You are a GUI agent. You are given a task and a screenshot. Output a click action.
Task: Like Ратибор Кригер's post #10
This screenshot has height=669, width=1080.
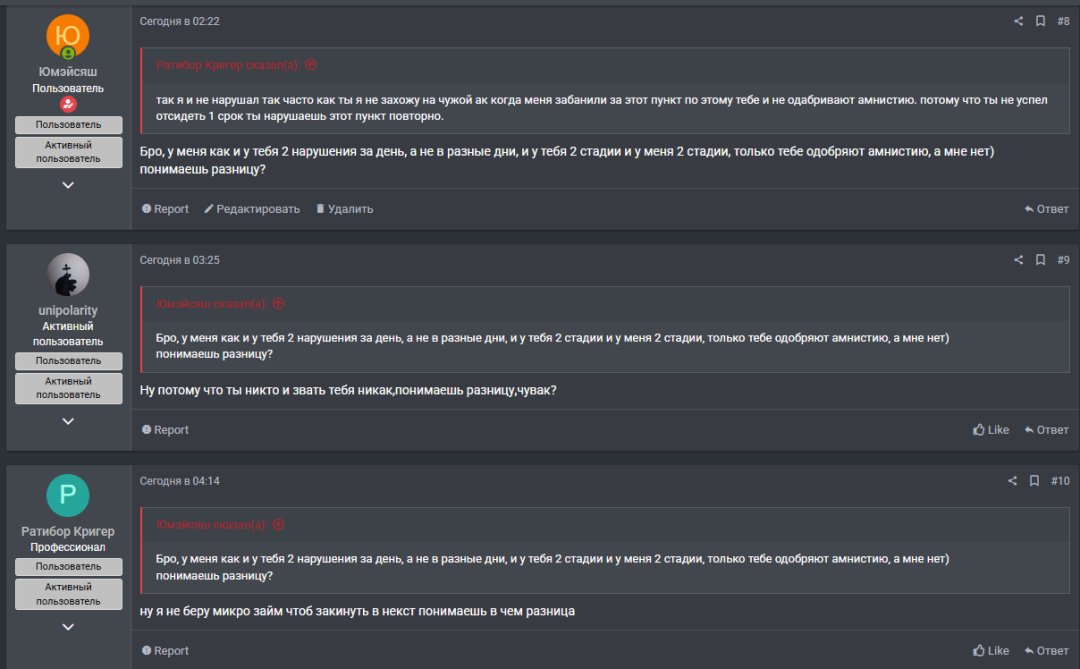[991, 651]
